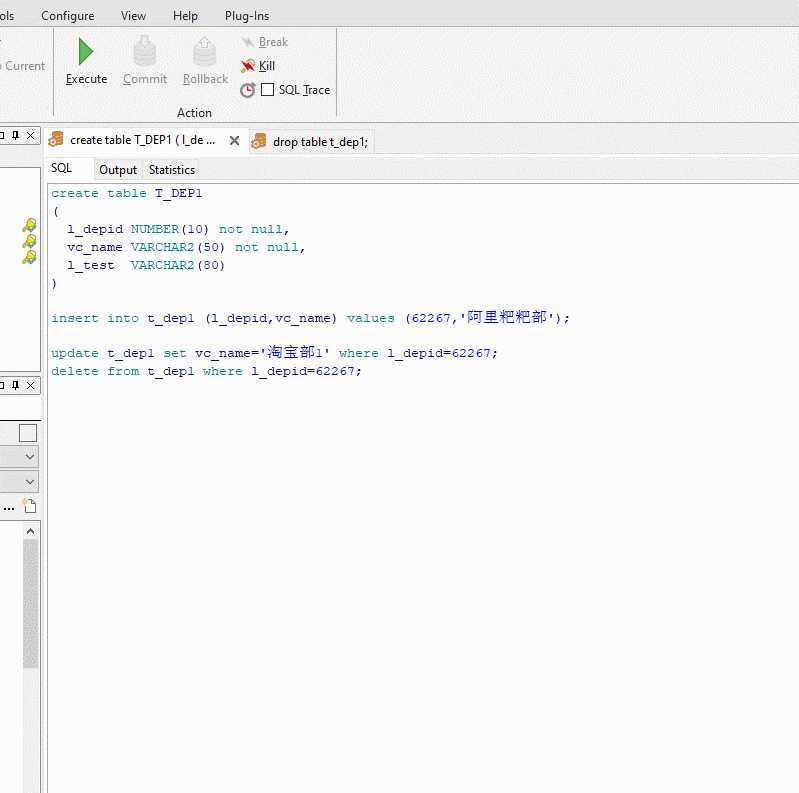This screenshot has height=793, width=799.
Task: Switch to the Statistics sub-tab
Action: click(172, 170)
